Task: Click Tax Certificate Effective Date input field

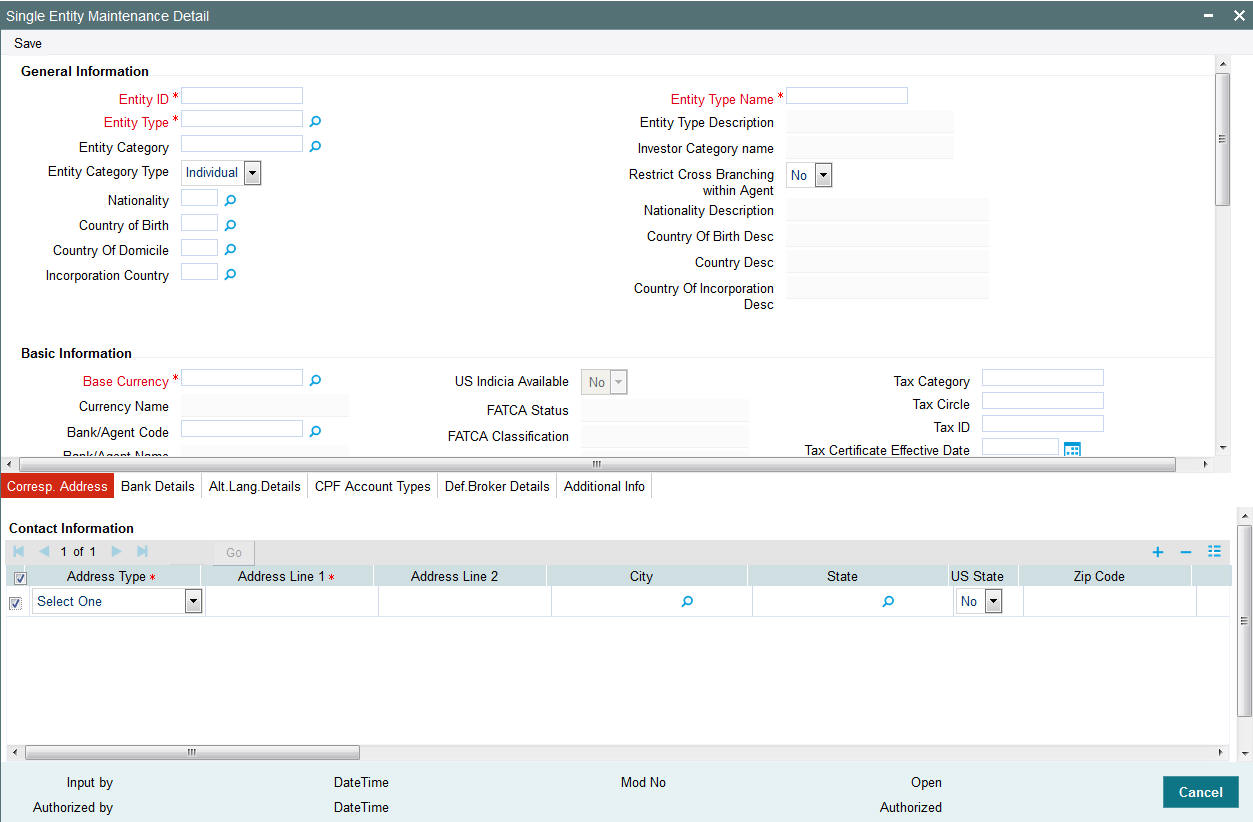Action: pos(1020,447)
